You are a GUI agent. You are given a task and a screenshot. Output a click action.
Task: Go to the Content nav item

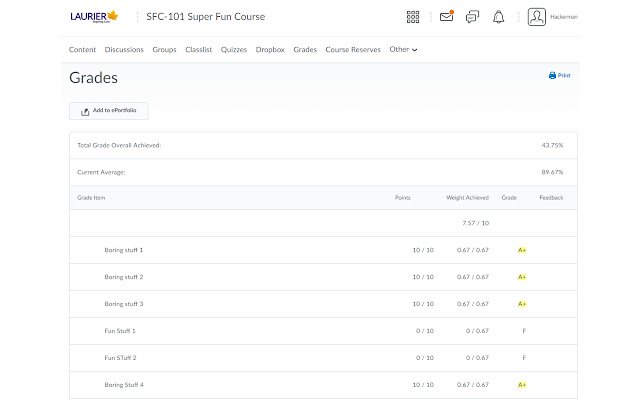pos(82,49)
